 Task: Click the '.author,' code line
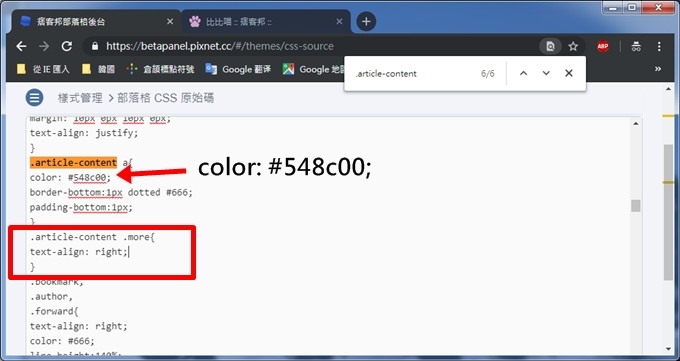(51, 297)
